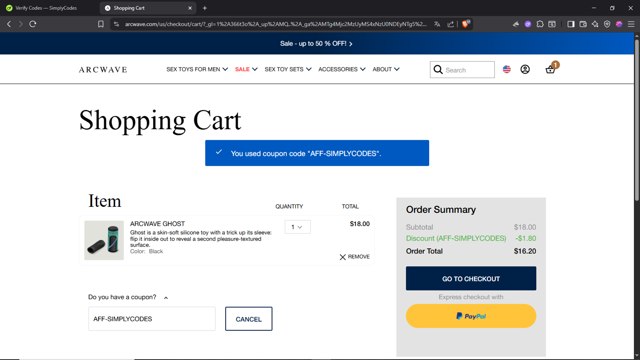
Task: Collapse the 'Do you have a coupon?' section
Action: click(x=128, y=297)
